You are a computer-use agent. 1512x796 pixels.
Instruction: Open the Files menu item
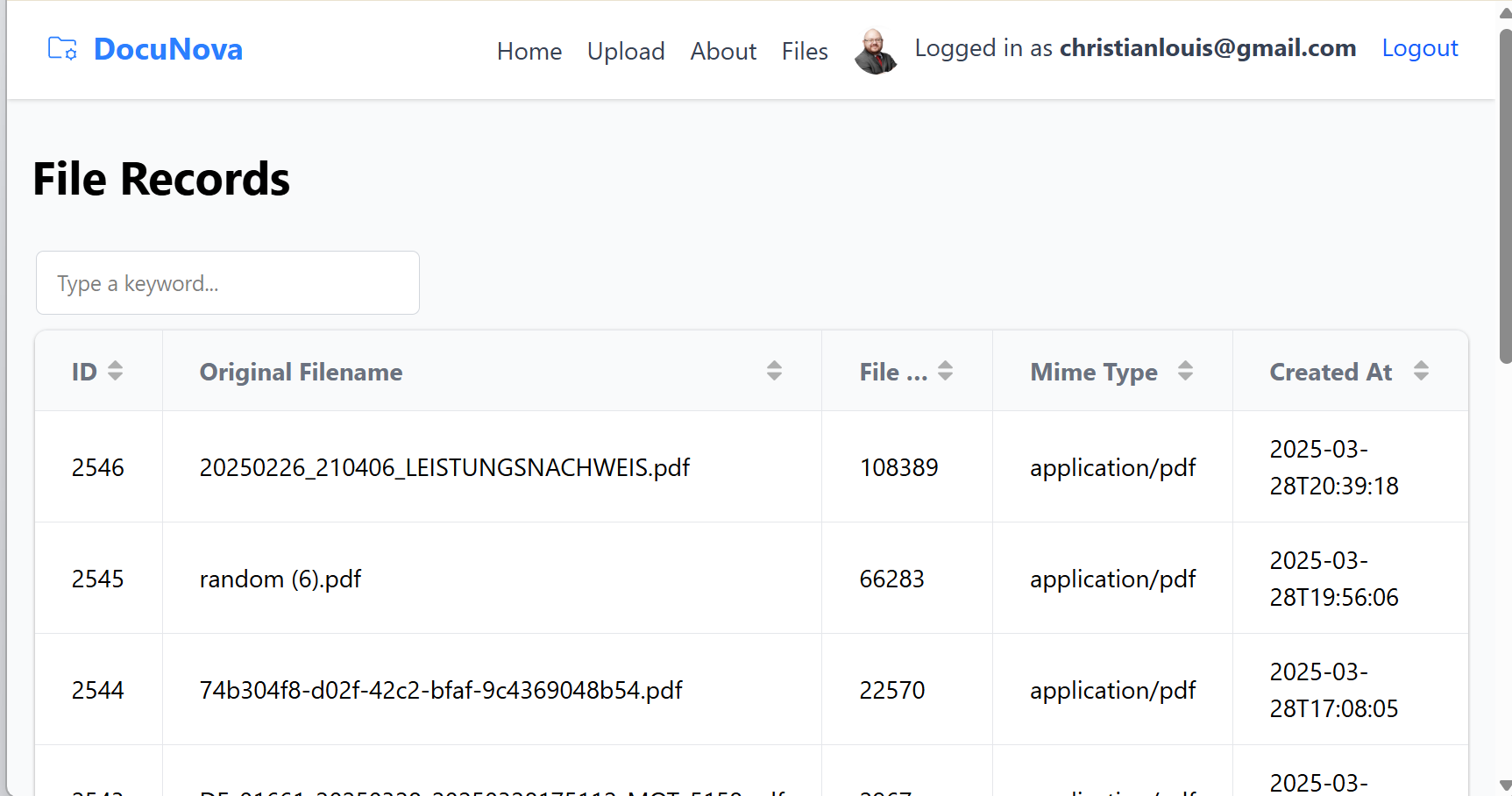(805, 52)
